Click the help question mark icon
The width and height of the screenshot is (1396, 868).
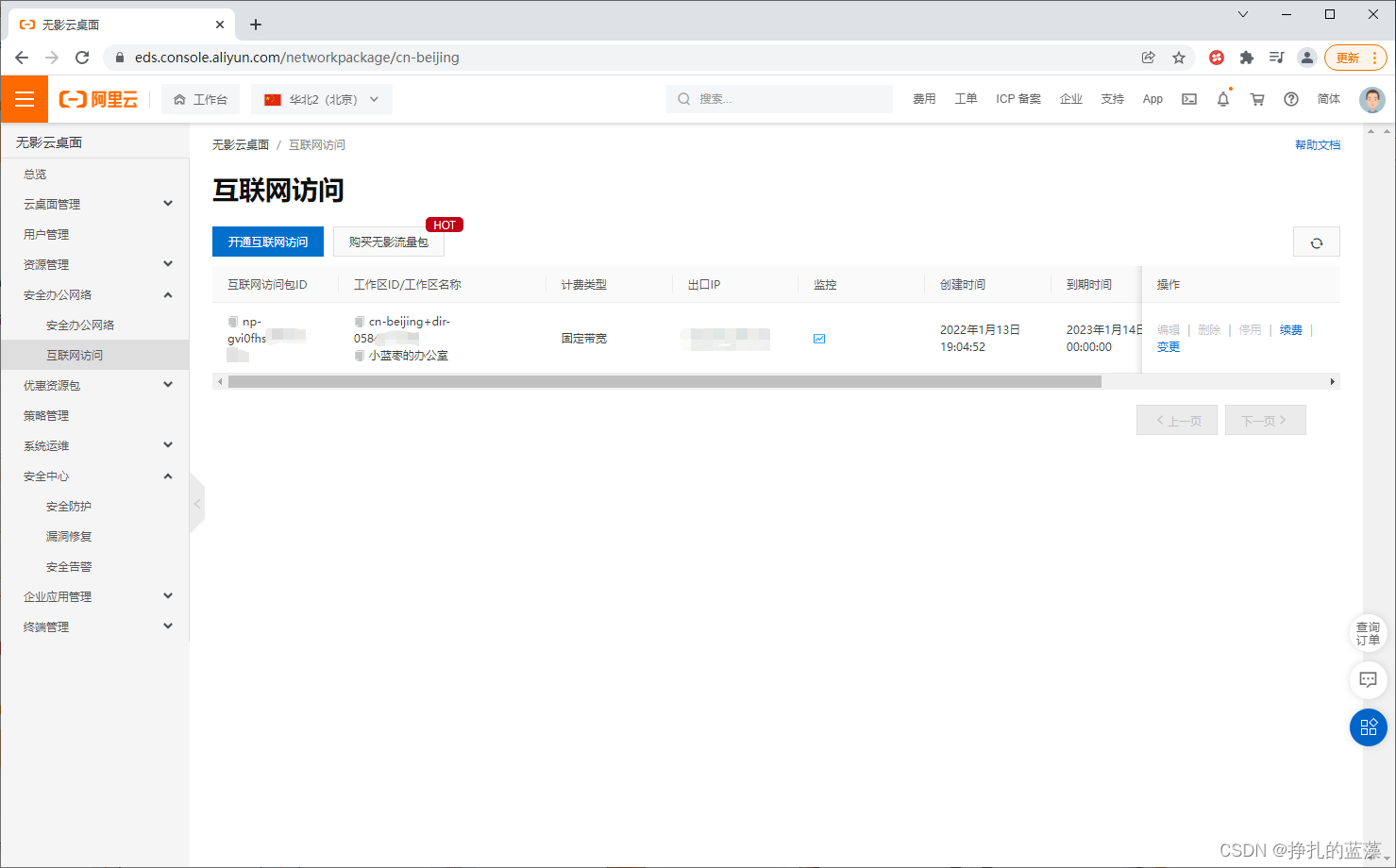click(1290, 98)
